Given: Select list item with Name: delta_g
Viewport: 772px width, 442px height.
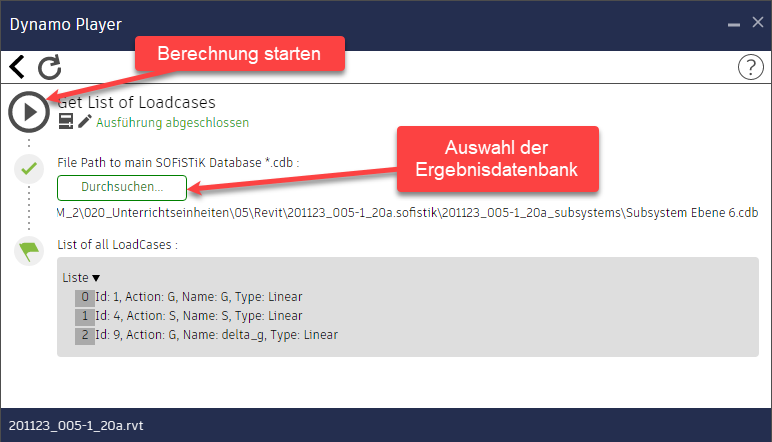Looking at the screenshot, I should 216,334.
